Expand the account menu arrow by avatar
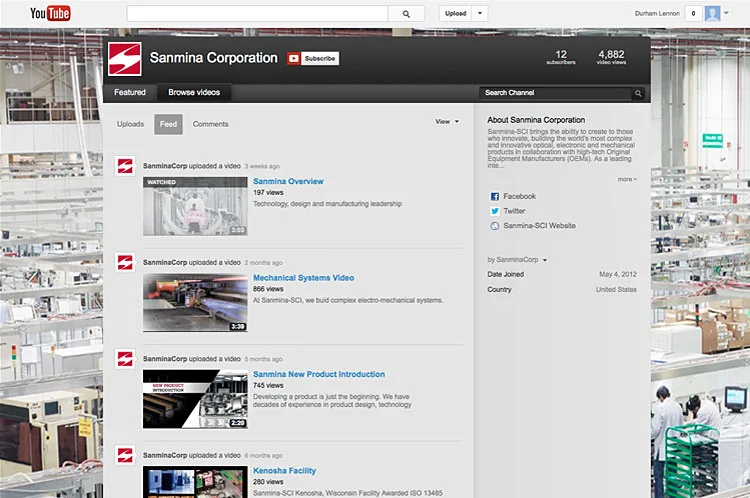Image resolution: width=750 pixels, height=498 pixels. (726, 13)
